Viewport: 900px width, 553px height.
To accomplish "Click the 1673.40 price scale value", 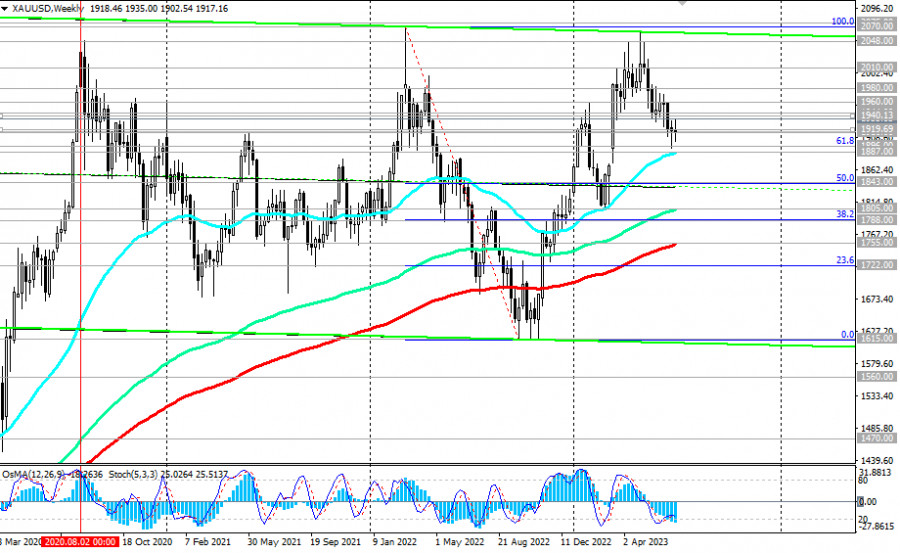I will pyautogui.click(x=877, y=299).
